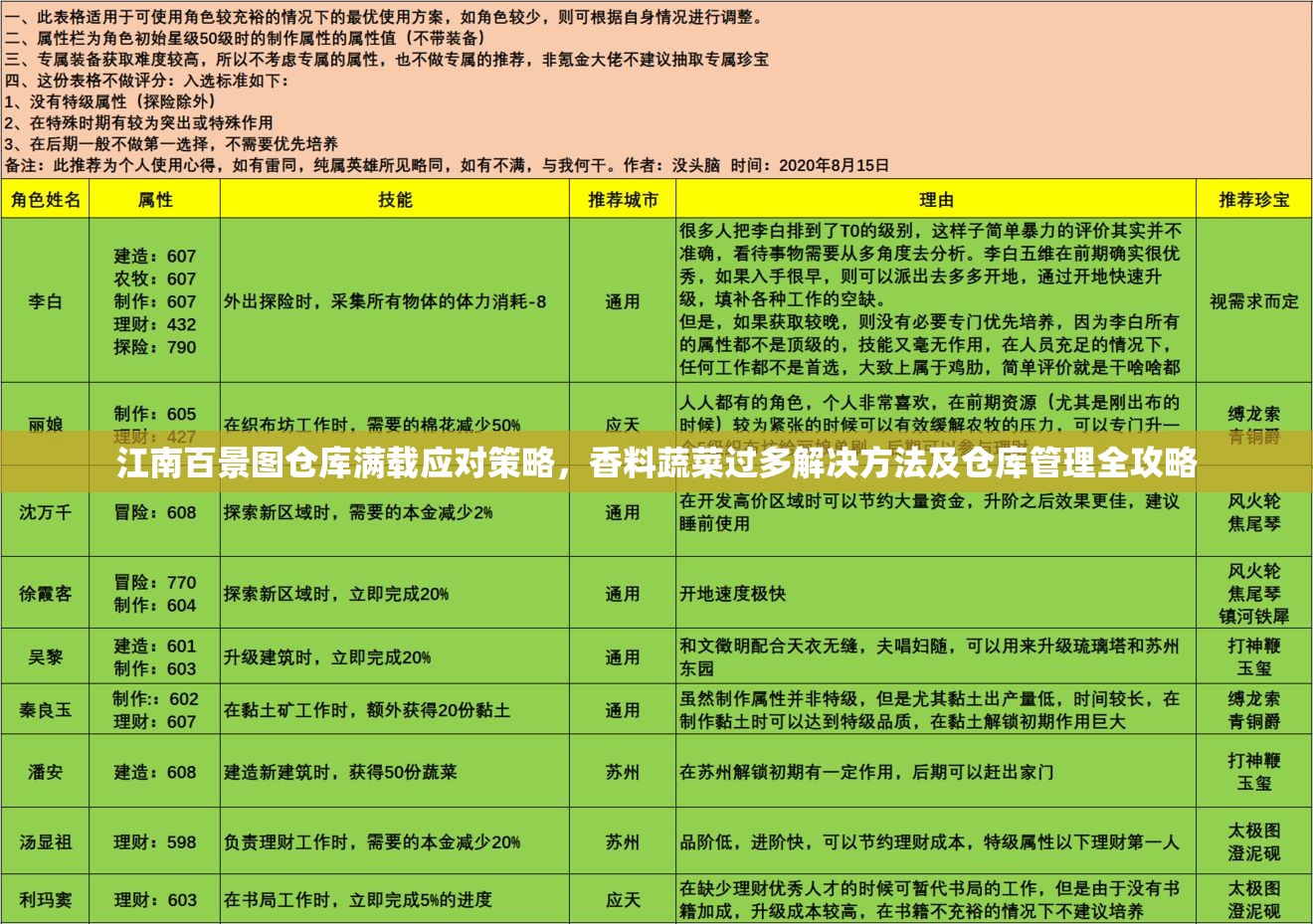Screen dimensions: 1313x924
Task: Click 汤显祖's reason starting 品阶低，进阶快
Action: click(930, 842)
